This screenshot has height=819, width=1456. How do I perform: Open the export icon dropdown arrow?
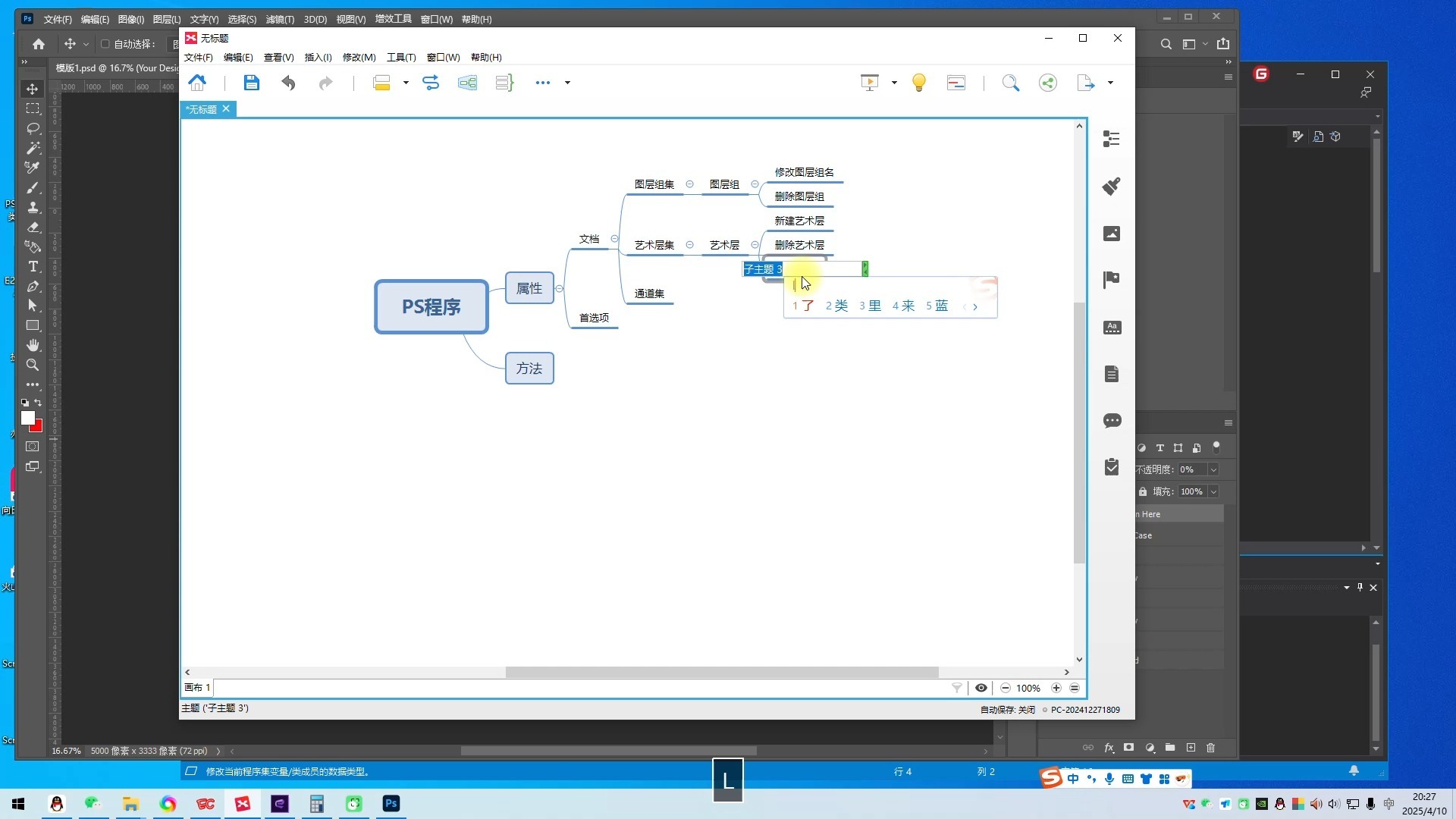tap(1110, 83)
